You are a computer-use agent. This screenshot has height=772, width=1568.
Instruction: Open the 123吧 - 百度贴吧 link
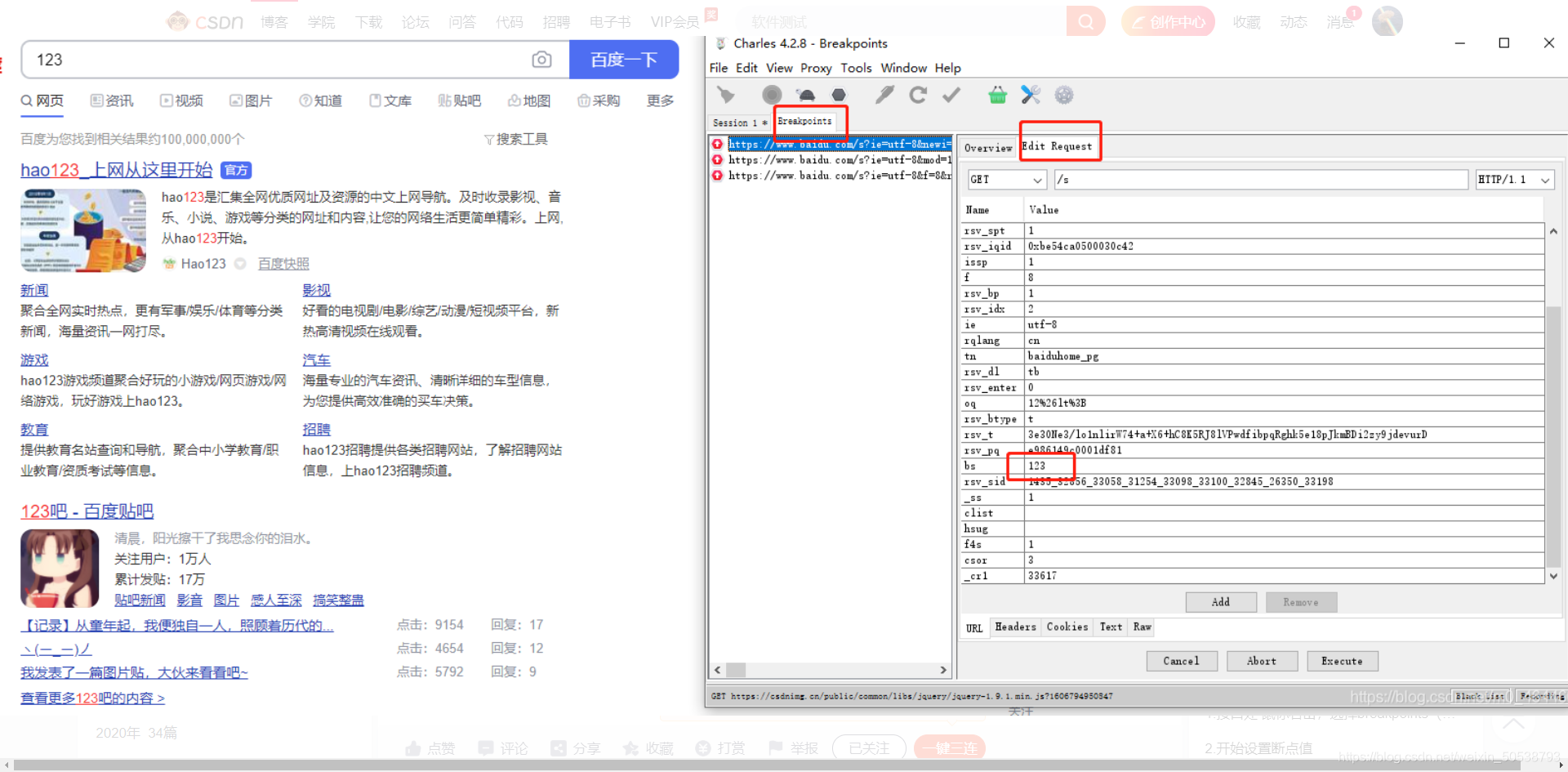(x=87, y=511)
